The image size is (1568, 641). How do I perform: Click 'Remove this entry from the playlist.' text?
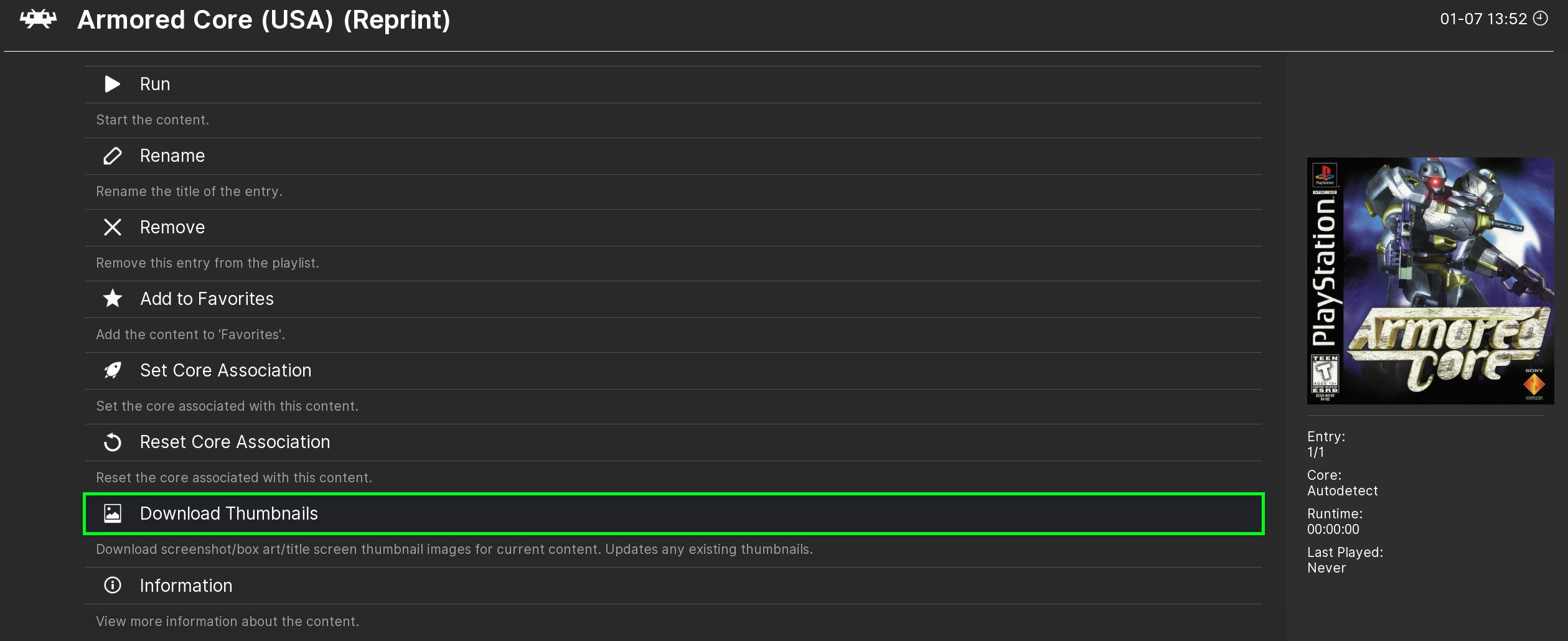(x=207, y=263)
